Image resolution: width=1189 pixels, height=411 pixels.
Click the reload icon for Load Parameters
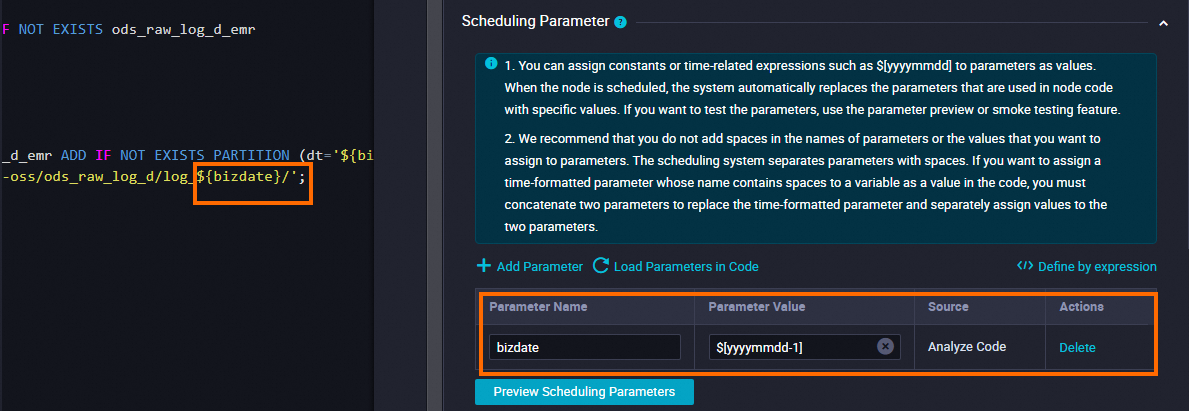point(601,266)
